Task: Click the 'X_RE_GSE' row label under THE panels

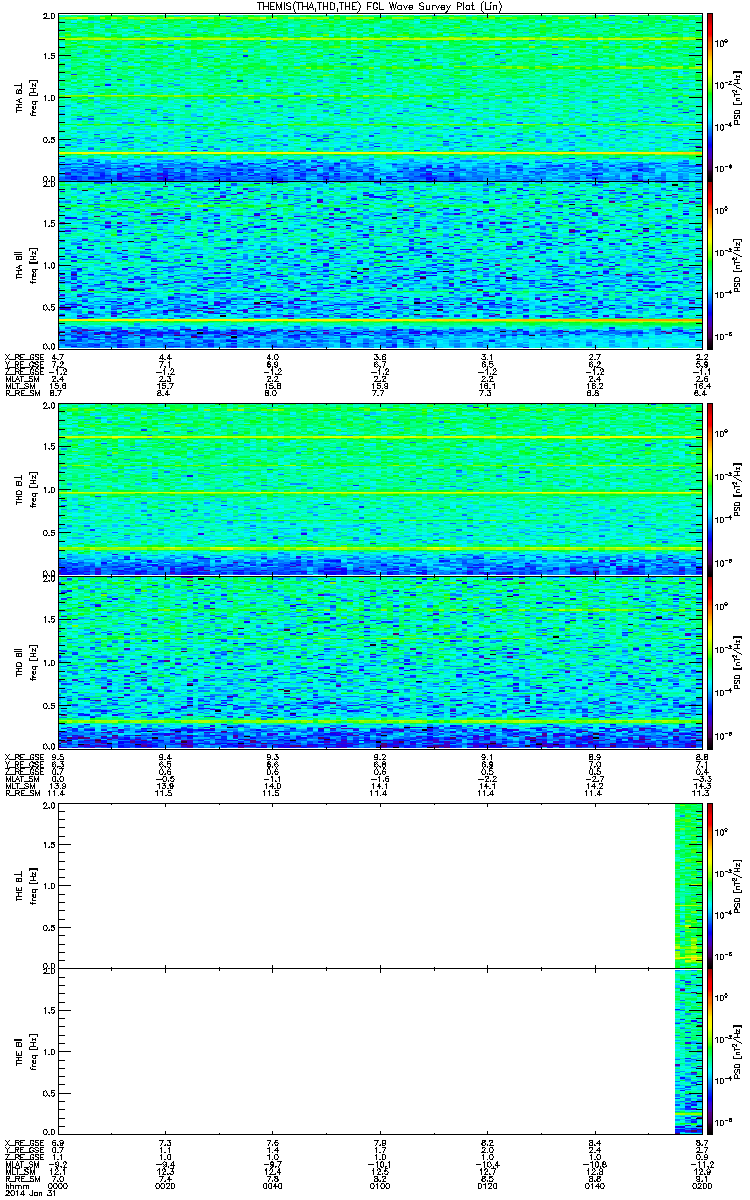Action: pyautogui.click(x=24, y=1142)
